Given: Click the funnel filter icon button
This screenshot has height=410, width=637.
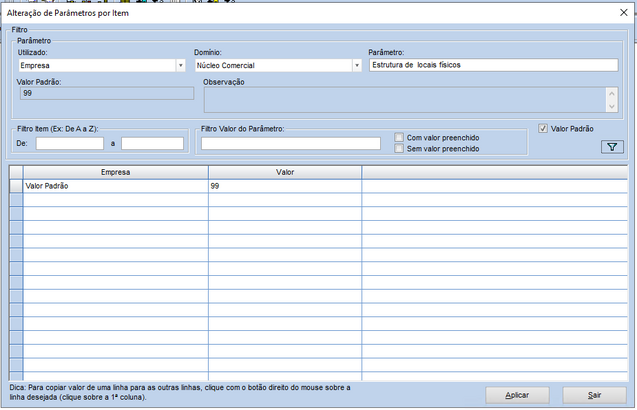Looking at the screenshot, I should 612,147.
